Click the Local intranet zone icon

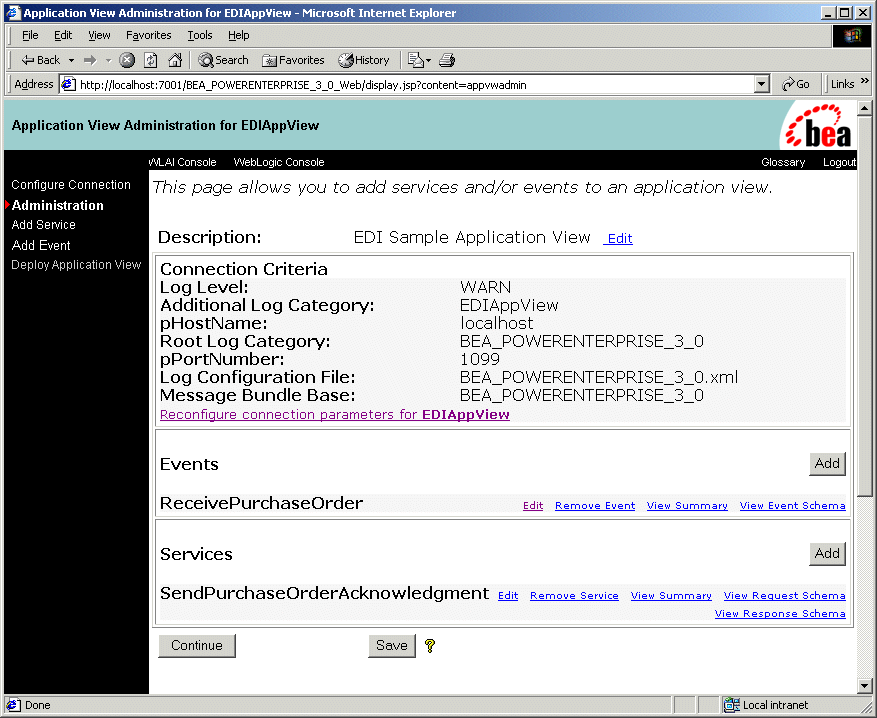[732, 705]
